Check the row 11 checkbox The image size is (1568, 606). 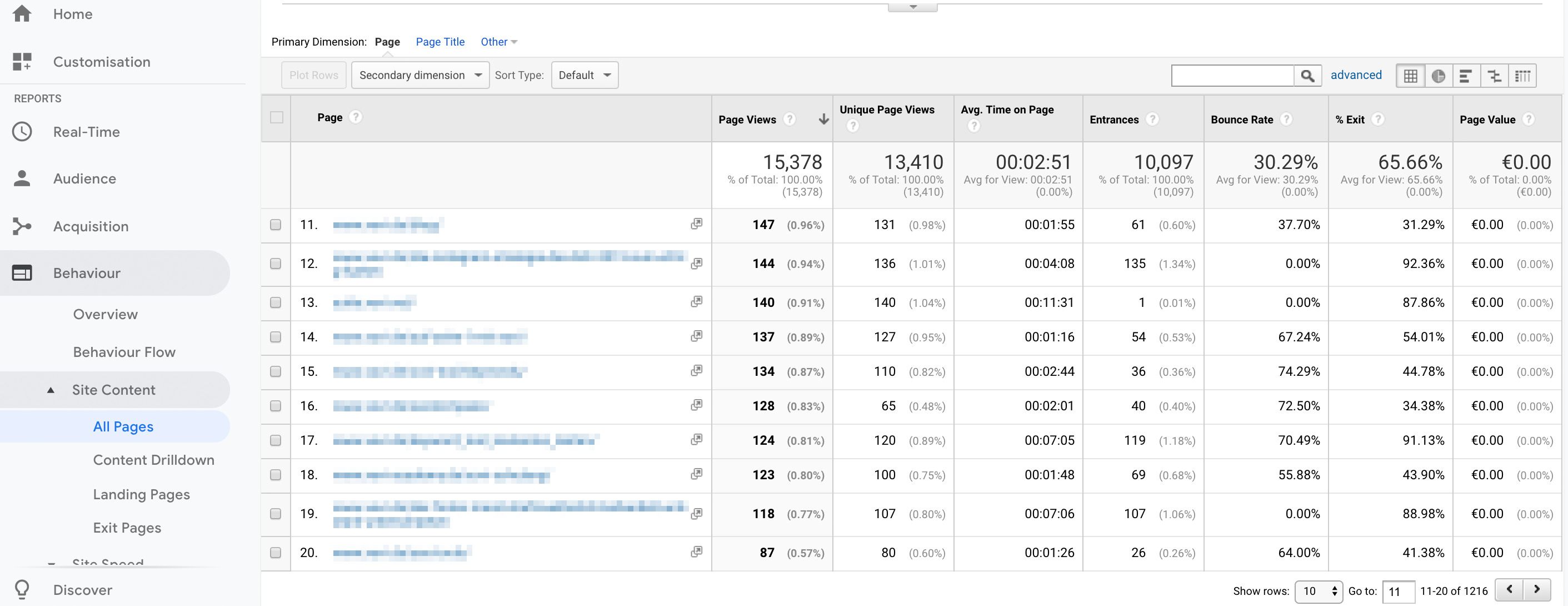pyautogui.click(x=276, y=225)
